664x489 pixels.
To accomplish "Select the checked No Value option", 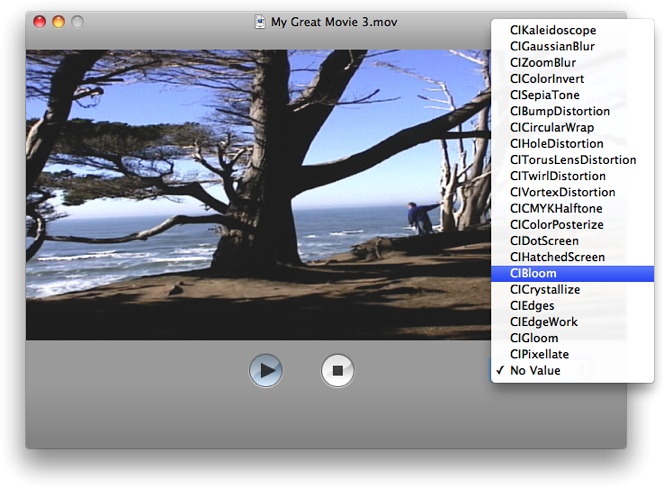I will 535,371.
